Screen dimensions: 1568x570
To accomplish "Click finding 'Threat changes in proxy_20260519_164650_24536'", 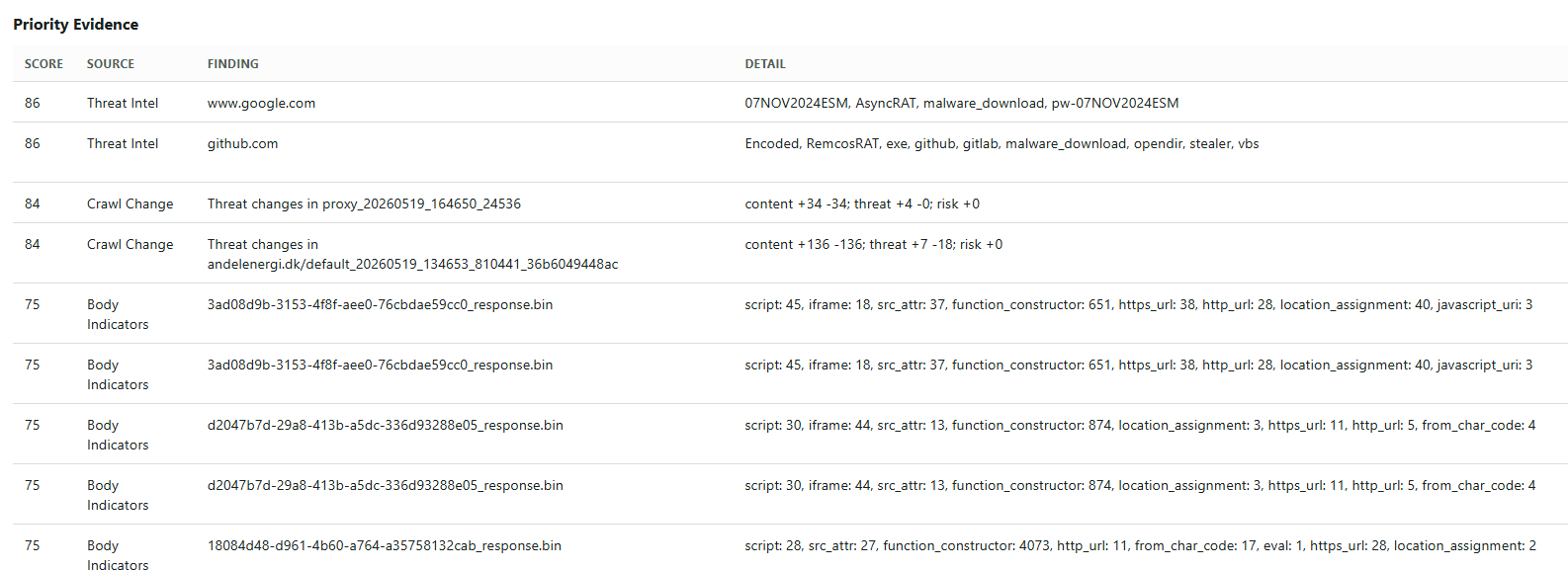I will tap(364, 204).
